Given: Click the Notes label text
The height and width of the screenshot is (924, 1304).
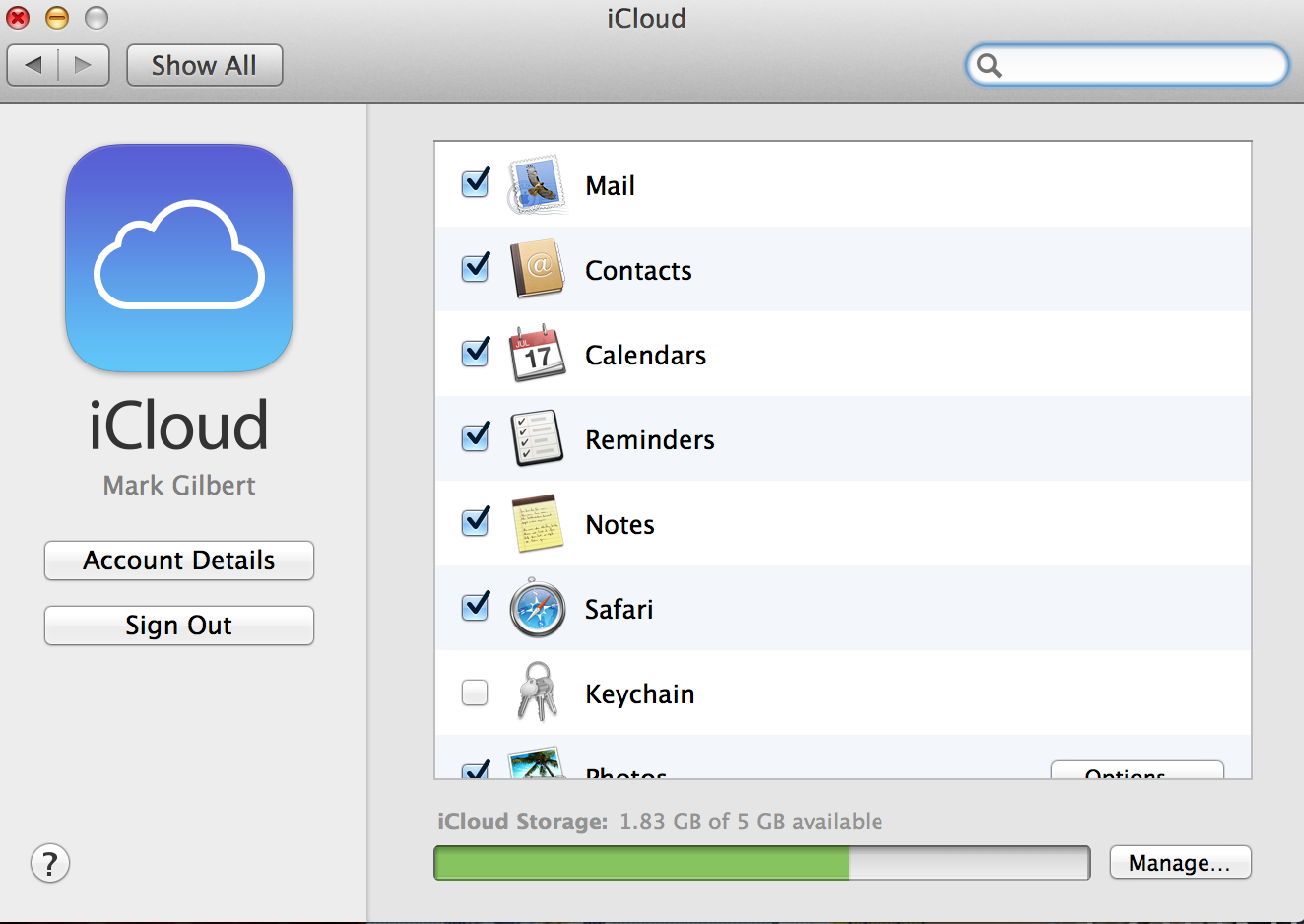Looking at the screenshot, I should [620, 525].
